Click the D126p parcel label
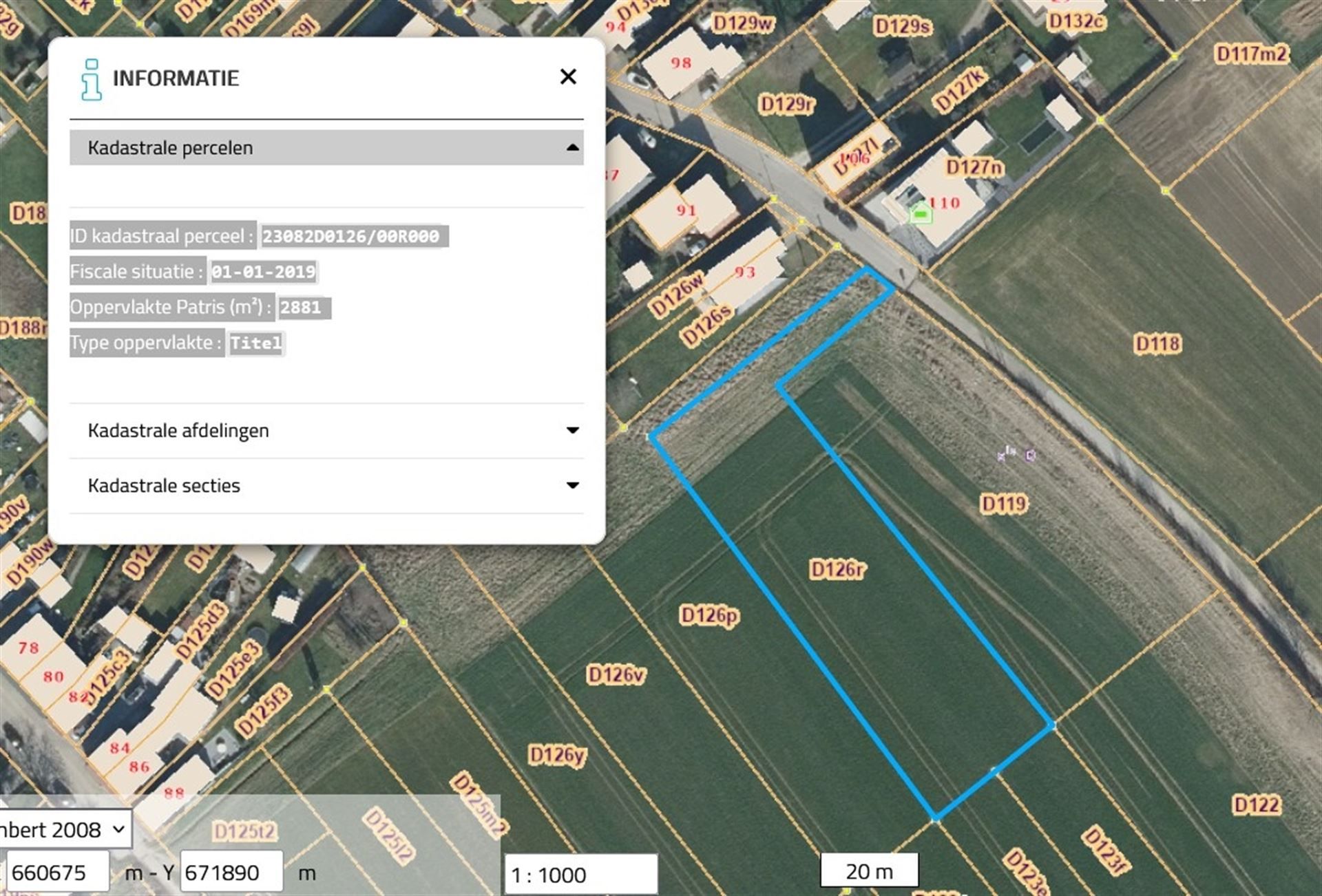 point(709,615)
